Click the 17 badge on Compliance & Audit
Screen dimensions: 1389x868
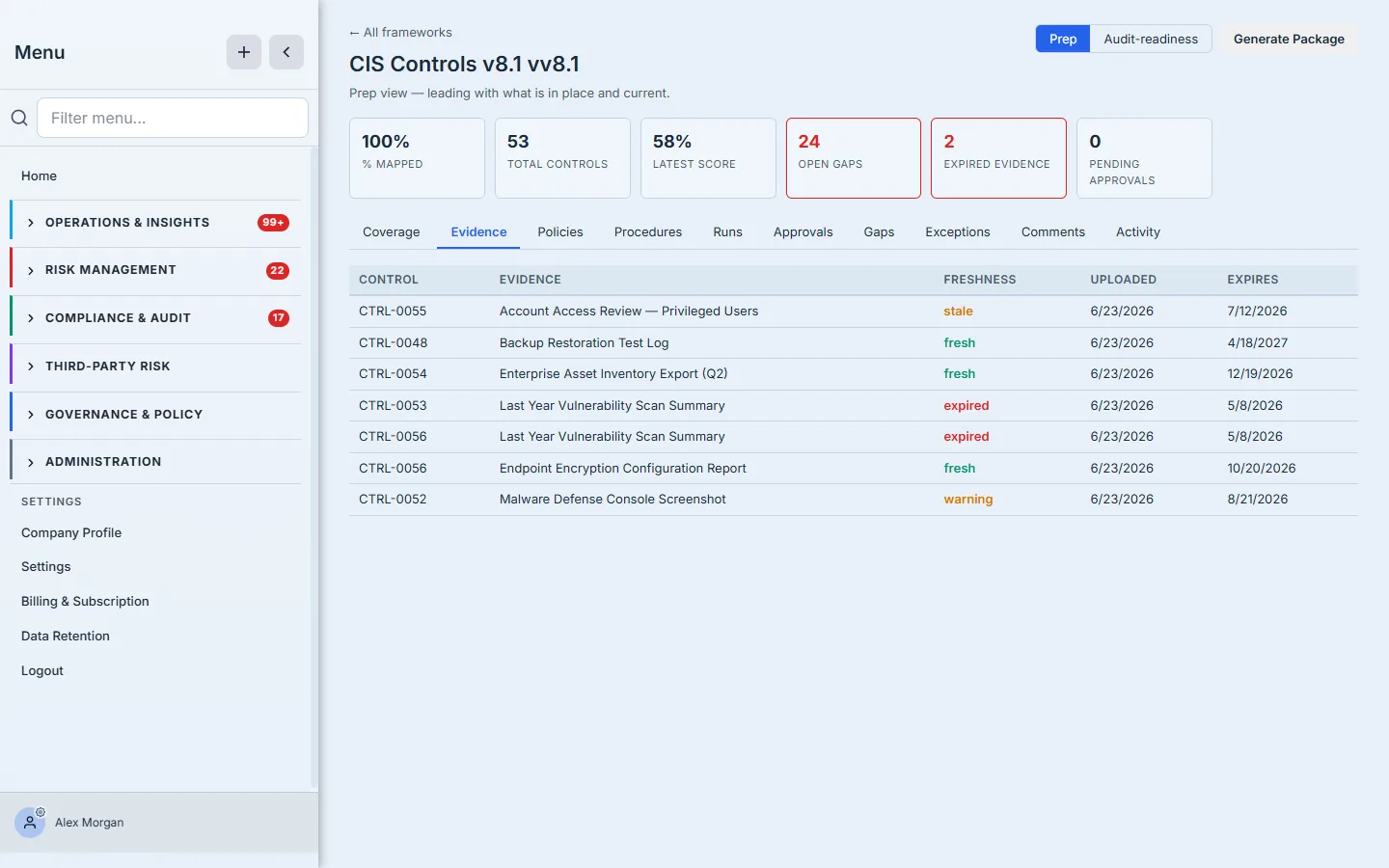[x=279, y=318]
